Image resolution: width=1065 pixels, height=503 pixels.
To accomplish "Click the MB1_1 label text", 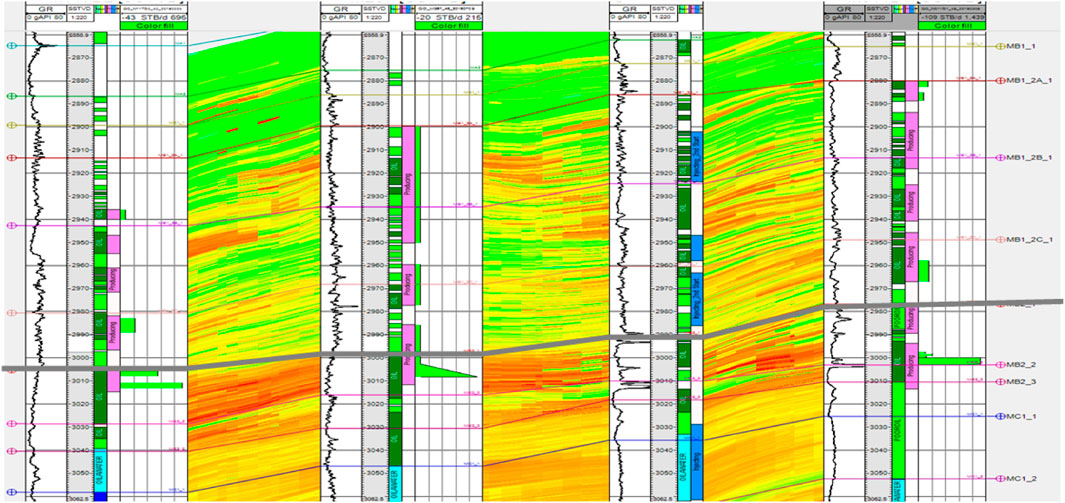I will (x=1020, y=46).
